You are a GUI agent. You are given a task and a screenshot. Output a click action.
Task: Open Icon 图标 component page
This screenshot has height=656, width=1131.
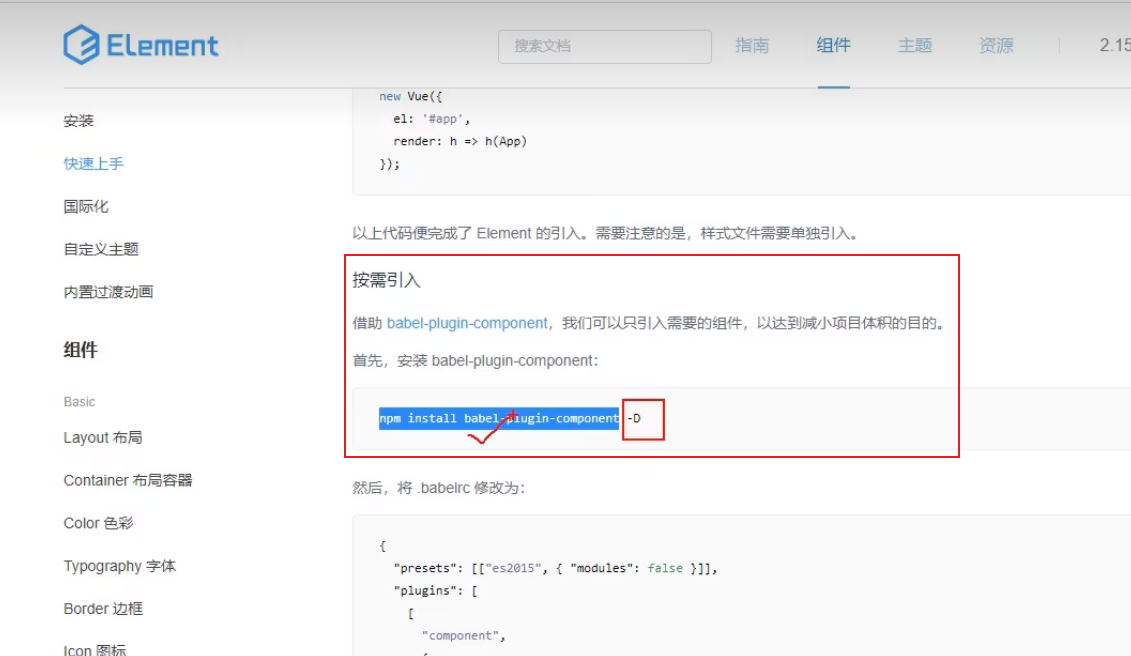(x=94, y=650)
